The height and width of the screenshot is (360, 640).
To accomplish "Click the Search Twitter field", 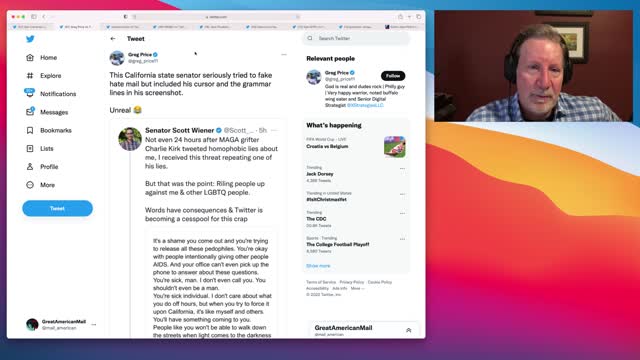I will (x=356, y=38).
